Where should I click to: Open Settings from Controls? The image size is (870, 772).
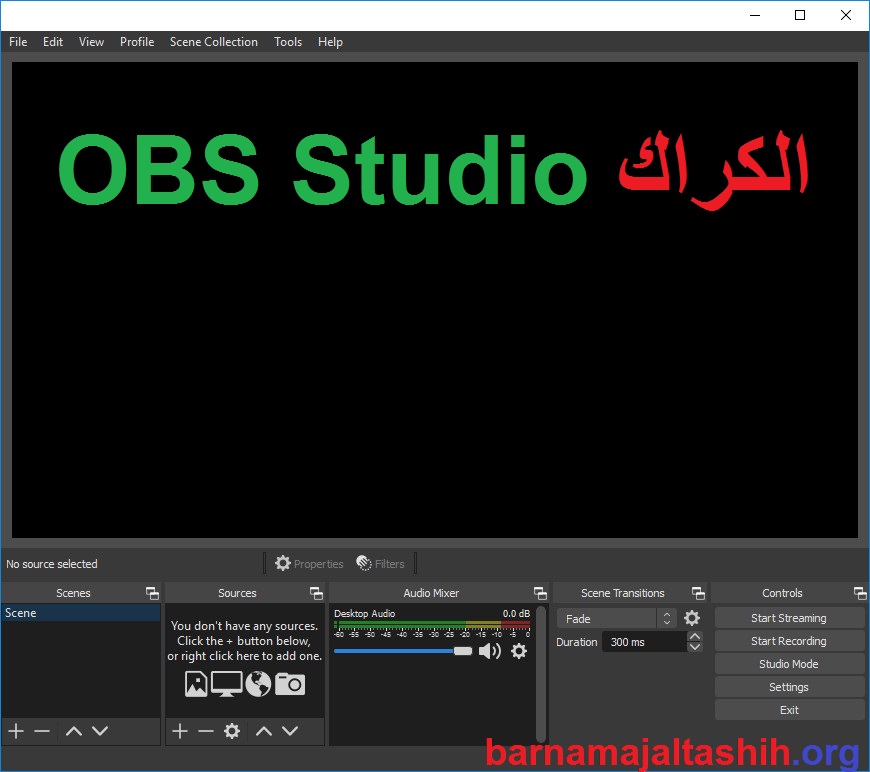789,687
